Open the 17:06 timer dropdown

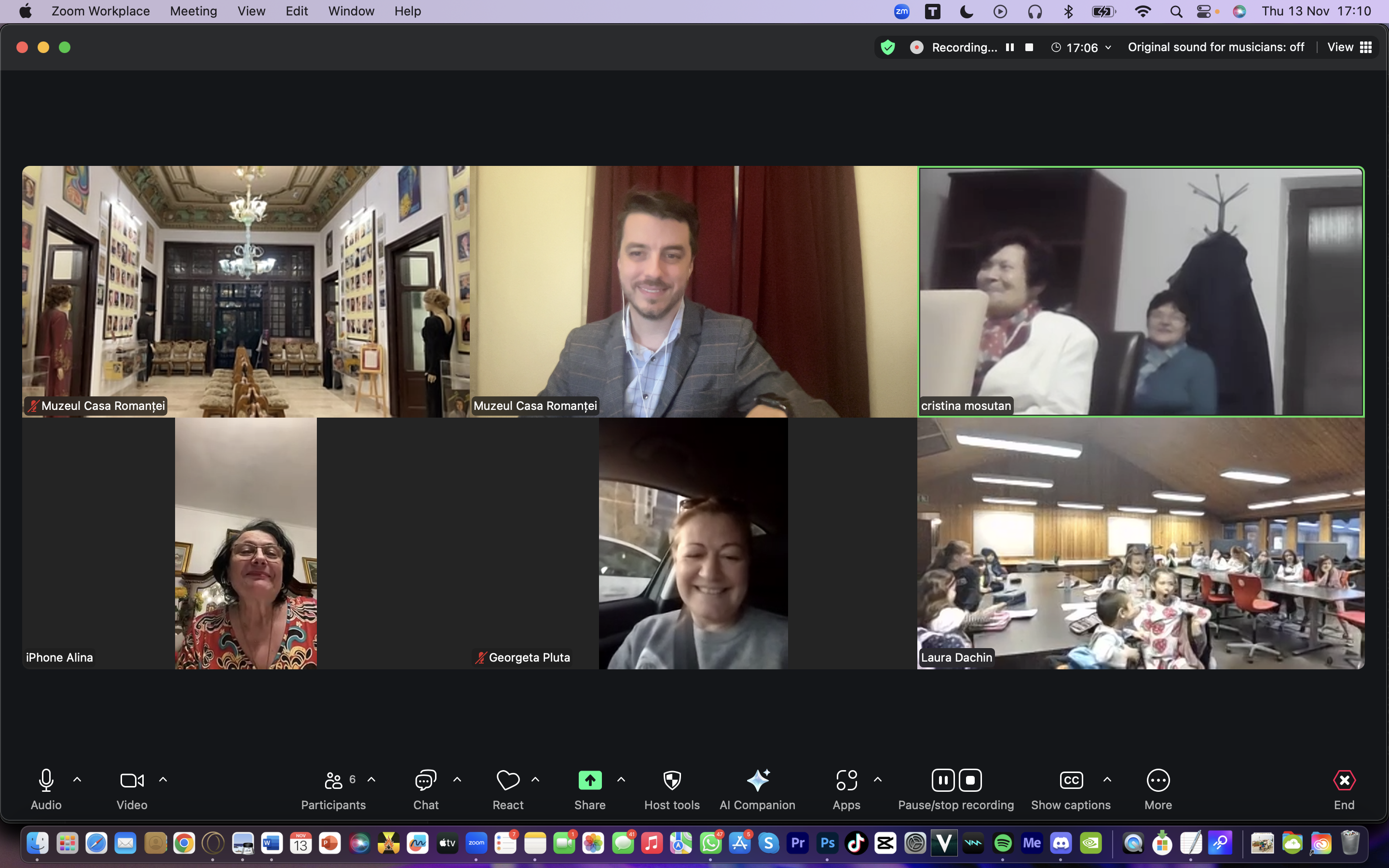pyautogui.click(x=1081, y=48)
